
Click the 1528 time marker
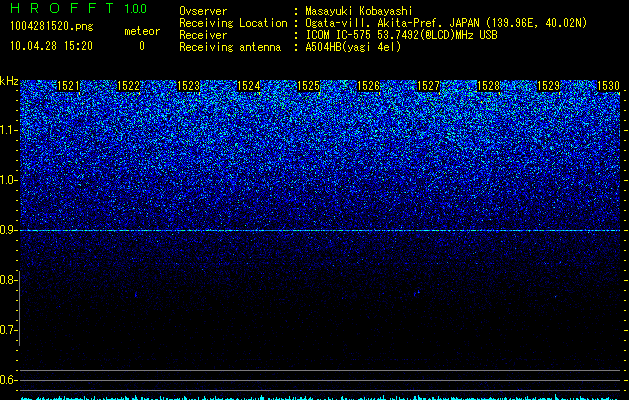tap(489, 86)
